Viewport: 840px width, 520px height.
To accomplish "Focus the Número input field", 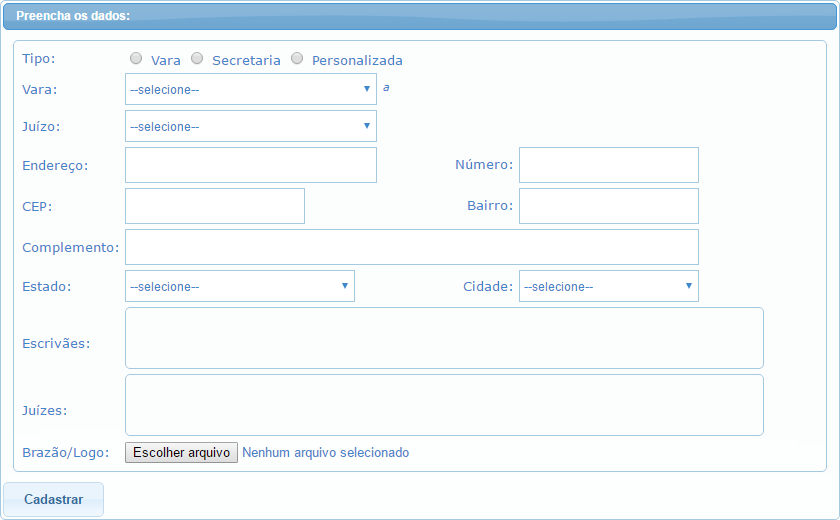I will click(608, 165).
